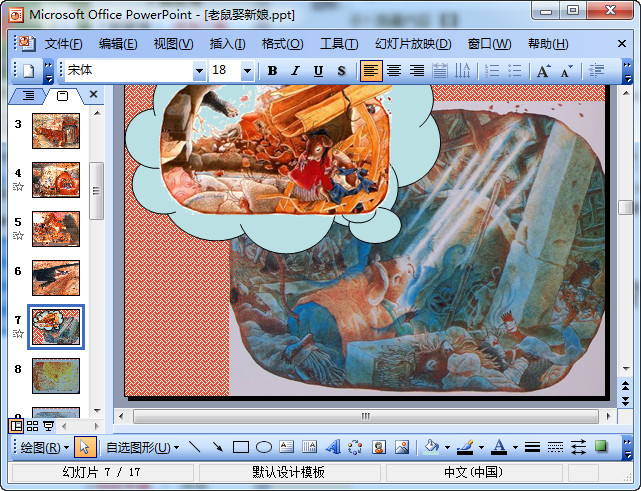Click the Distributed alignment icon
The width and height of the screenshot is (641, 491).
[440, 71]
